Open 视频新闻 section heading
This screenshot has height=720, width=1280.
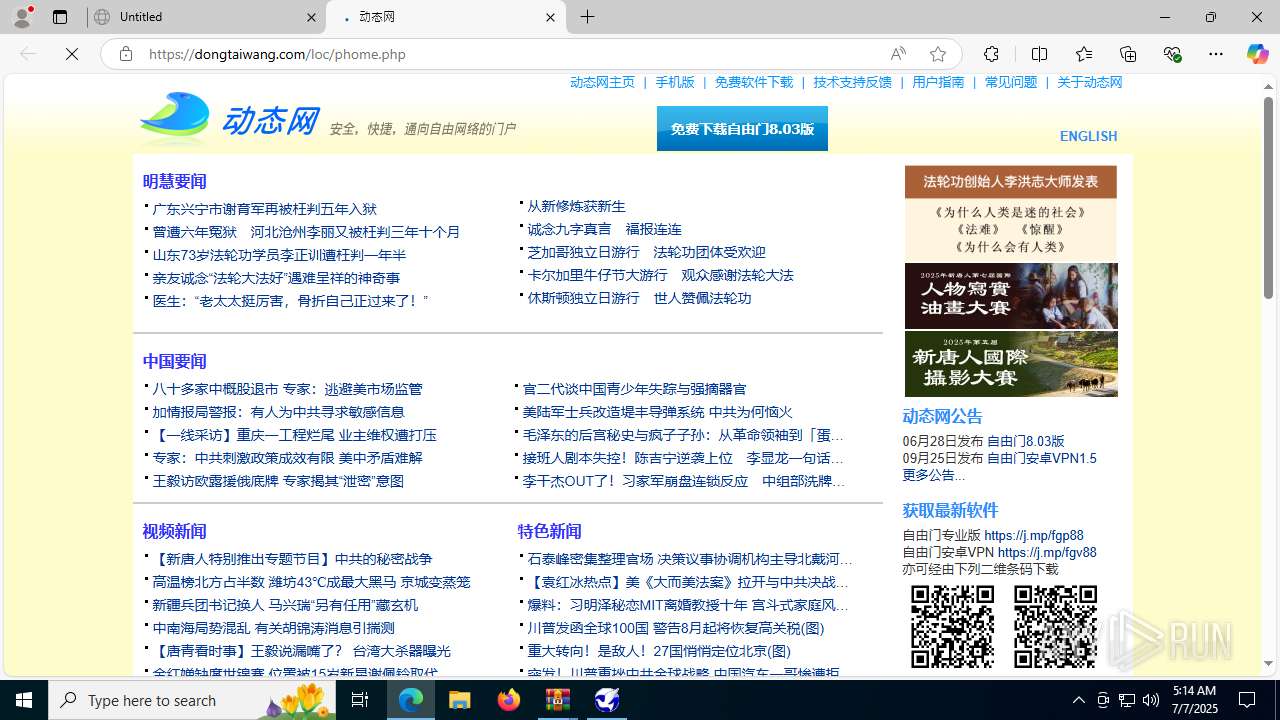click(x=174, y=531)
